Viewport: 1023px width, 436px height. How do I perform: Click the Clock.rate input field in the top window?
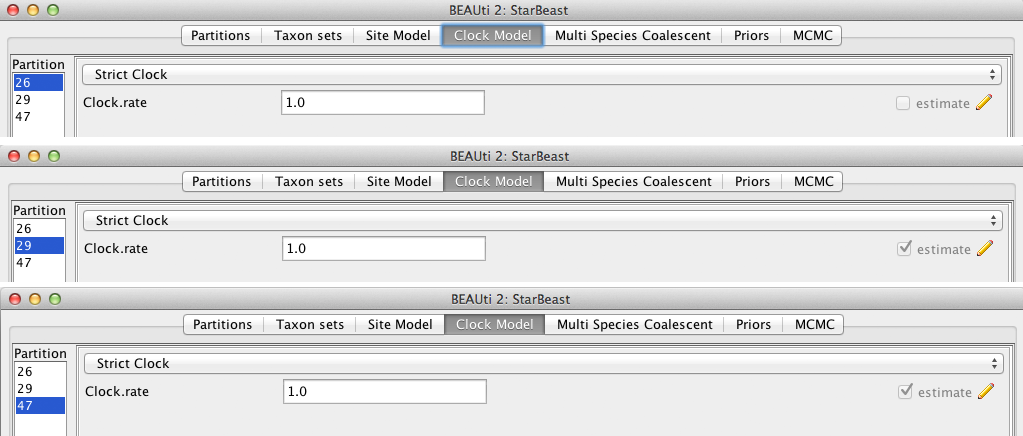click(x=383, y=103)
